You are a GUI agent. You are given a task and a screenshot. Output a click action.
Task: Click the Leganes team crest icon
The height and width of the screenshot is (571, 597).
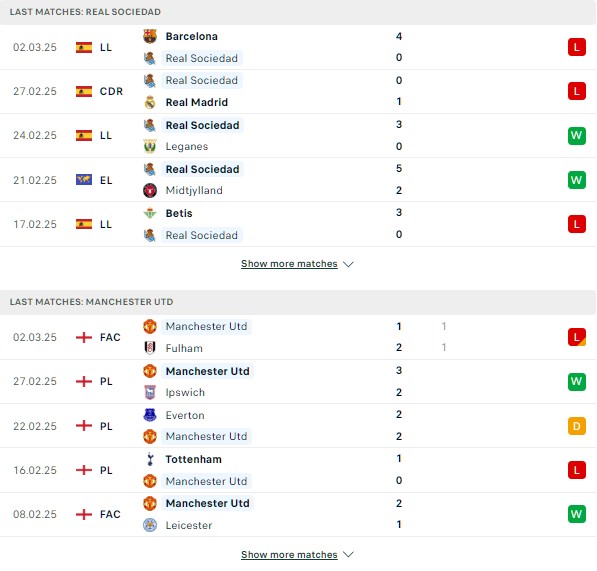150,147
